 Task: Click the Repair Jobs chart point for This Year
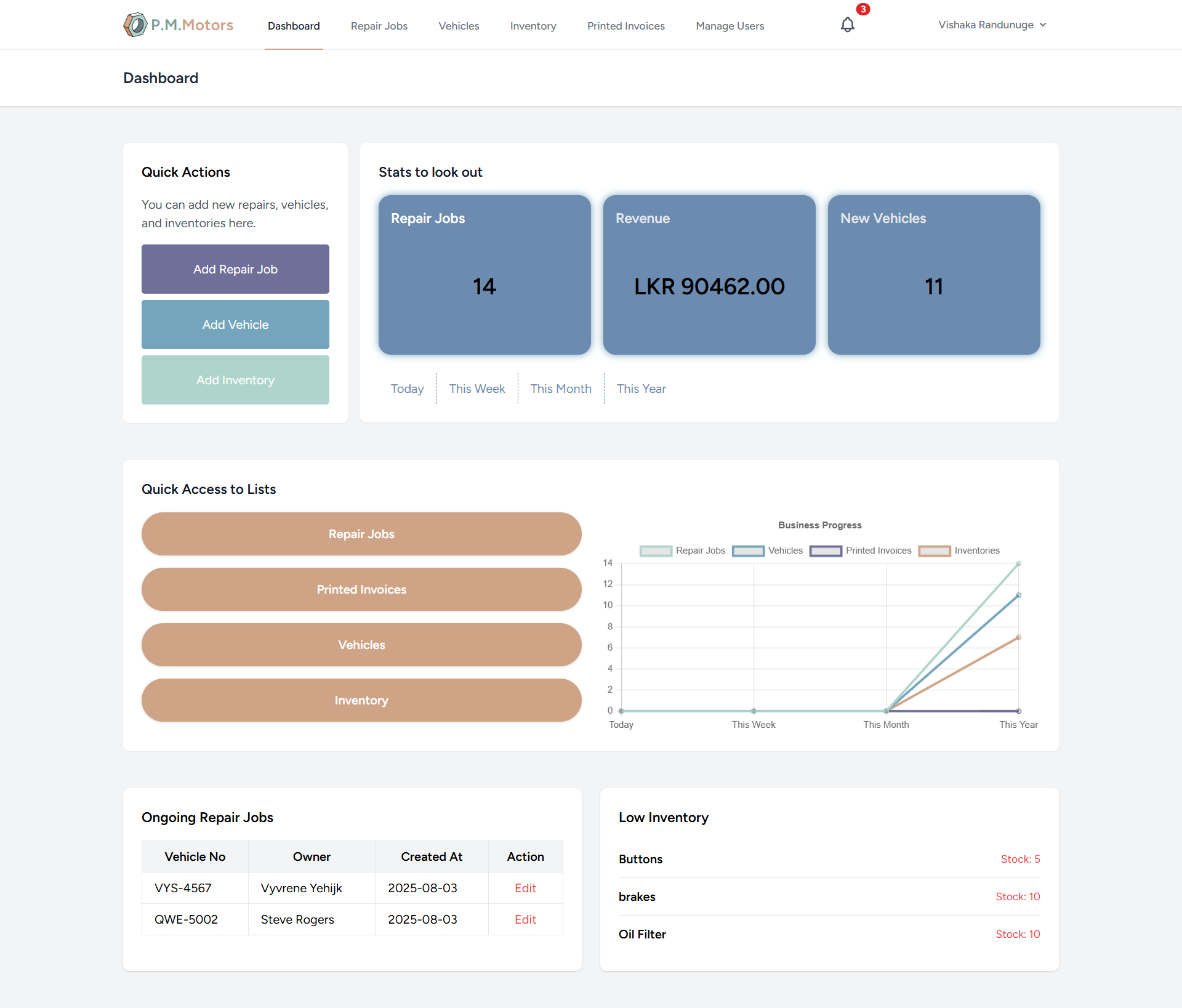[x=1018, y=563]
